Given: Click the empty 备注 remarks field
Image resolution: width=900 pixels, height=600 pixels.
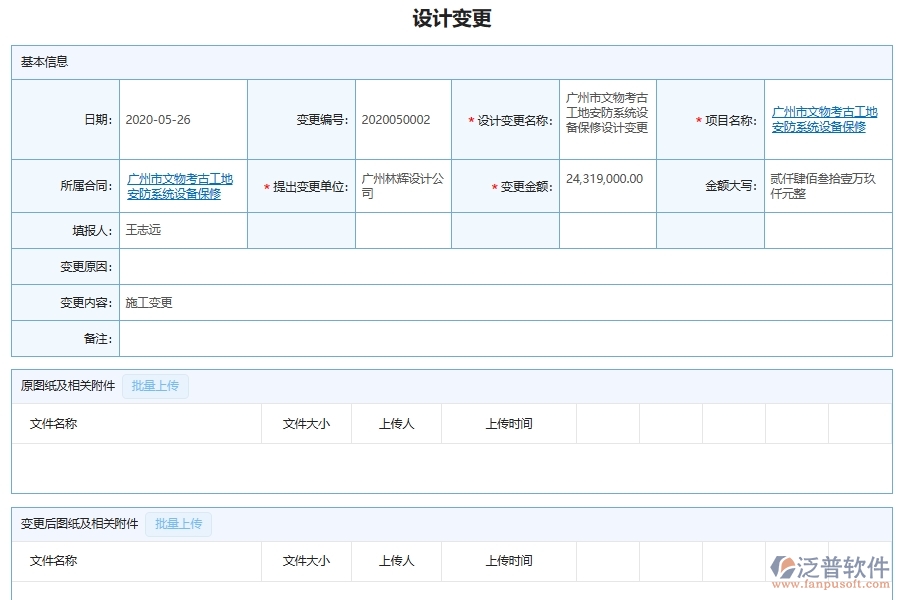Looking at the screenshot, I should 400,338.
